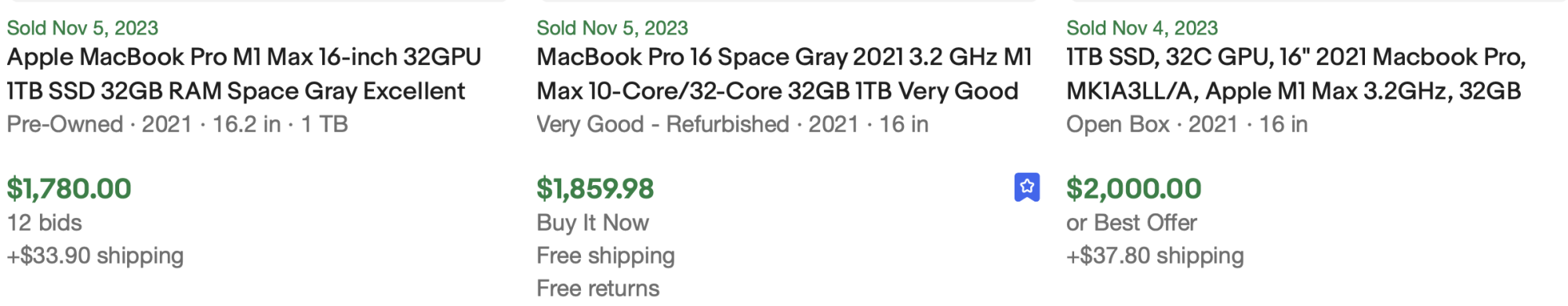Screen dimensions: 1568x306
Task: Click the $2,000.00 sold price
Action: [x=1134, y=189]
